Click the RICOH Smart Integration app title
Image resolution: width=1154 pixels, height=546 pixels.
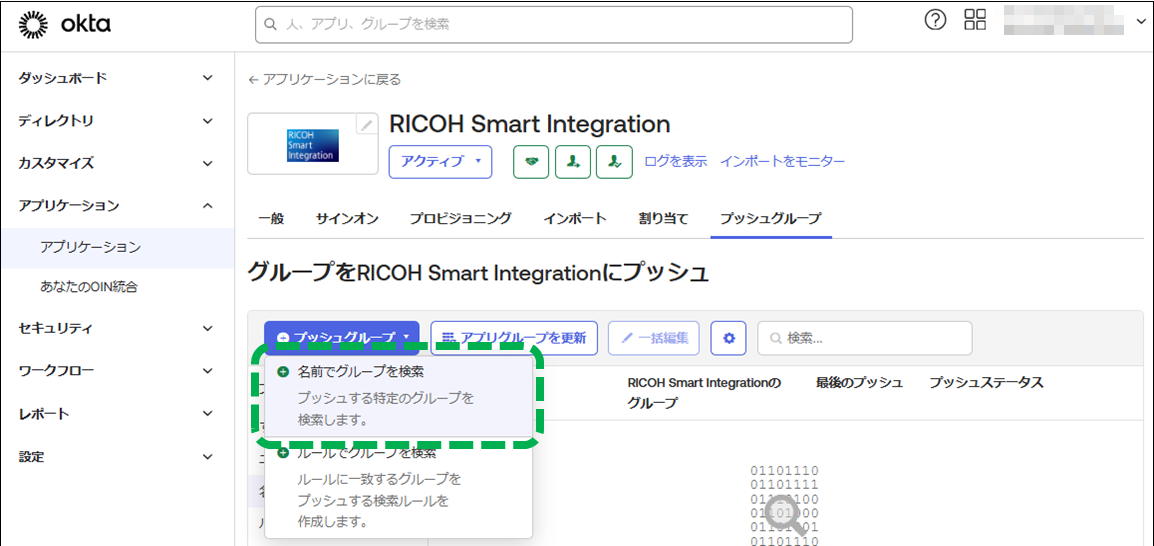click(529, 124)
